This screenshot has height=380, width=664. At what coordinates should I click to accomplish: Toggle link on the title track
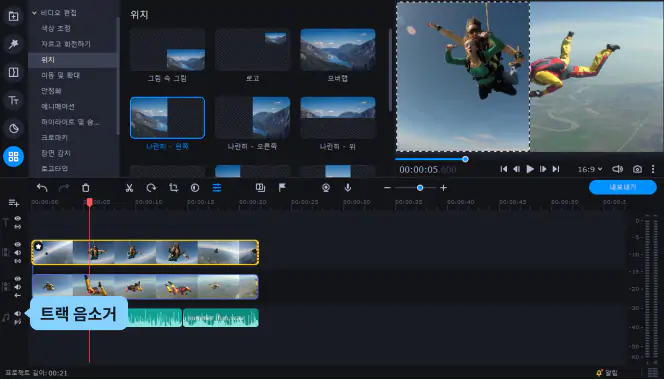pos(17,227)
